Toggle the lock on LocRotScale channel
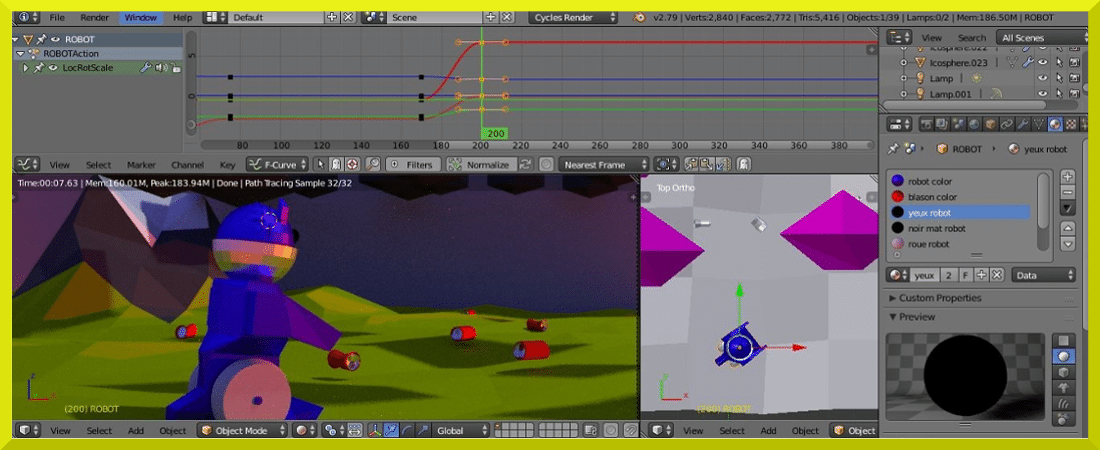 [x=175, y=67]
